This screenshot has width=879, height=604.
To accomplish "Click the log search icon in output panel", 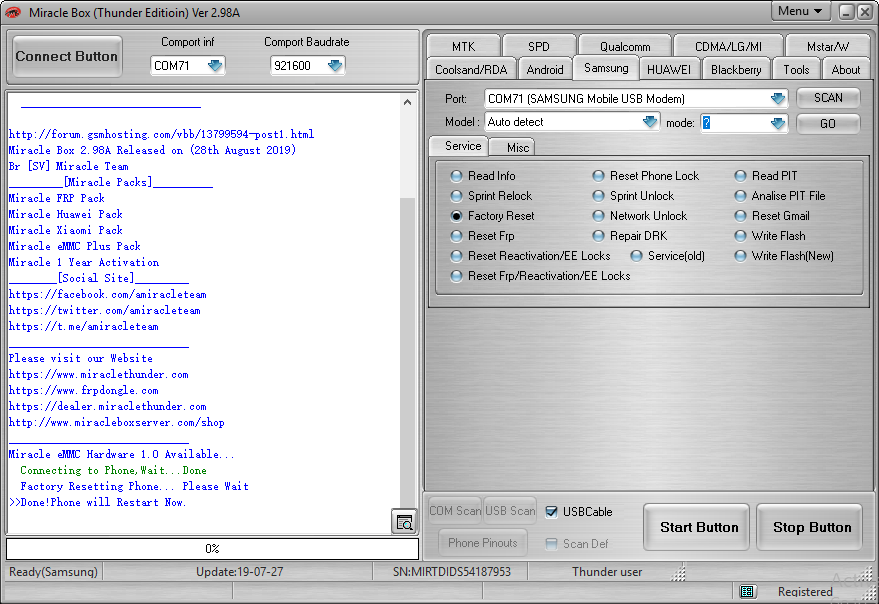I will pos(404,522).
